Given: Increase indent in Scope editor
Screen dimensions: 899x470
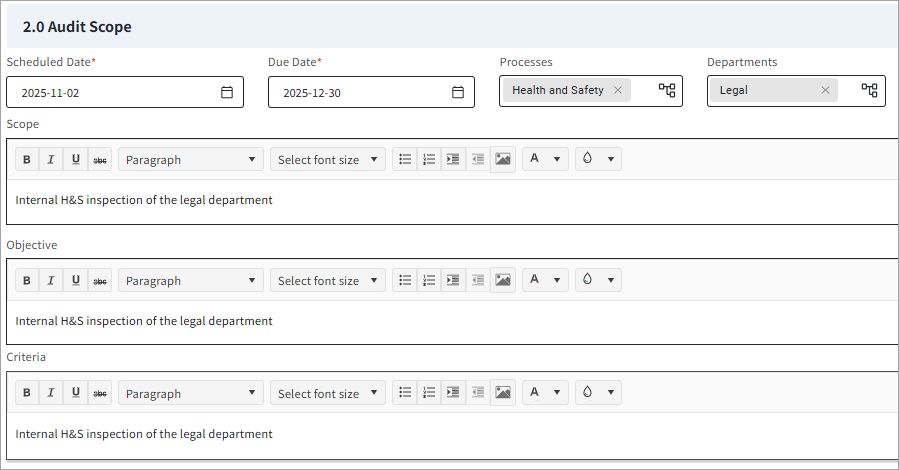Looking at the screenshot, I should pos(453,159).
